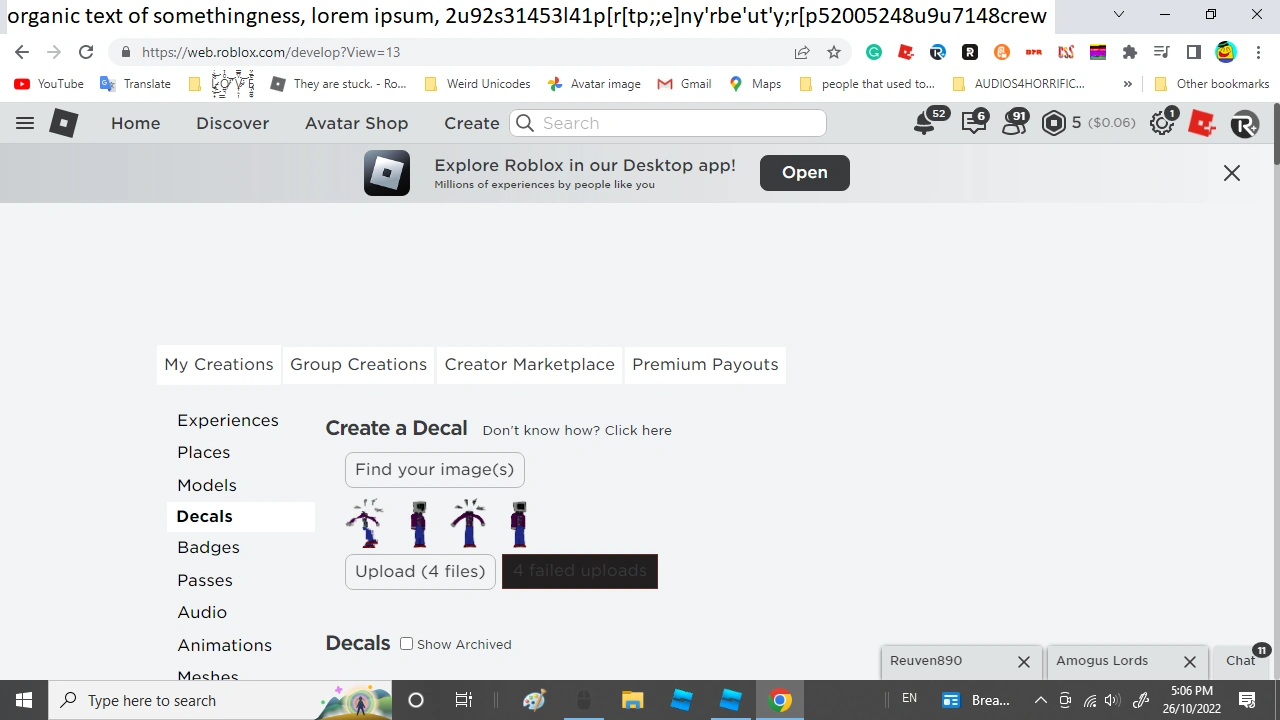This screenshot has height=720, width=1280.
Task: Open the hamburger navigation menu
Action: (x=25, y=123)
